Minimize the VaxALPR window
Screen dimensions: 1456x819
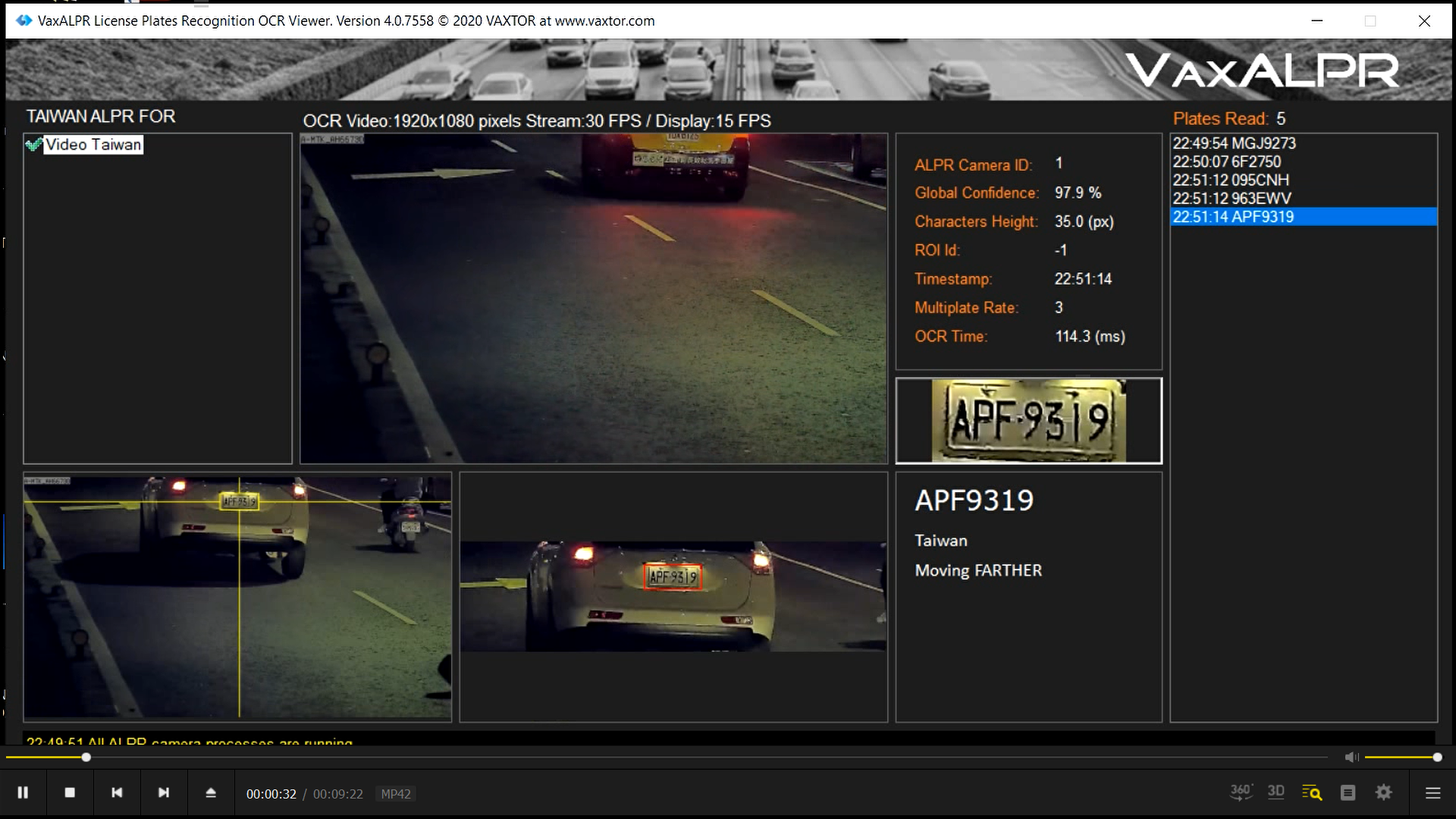(x=1317, y=20)
